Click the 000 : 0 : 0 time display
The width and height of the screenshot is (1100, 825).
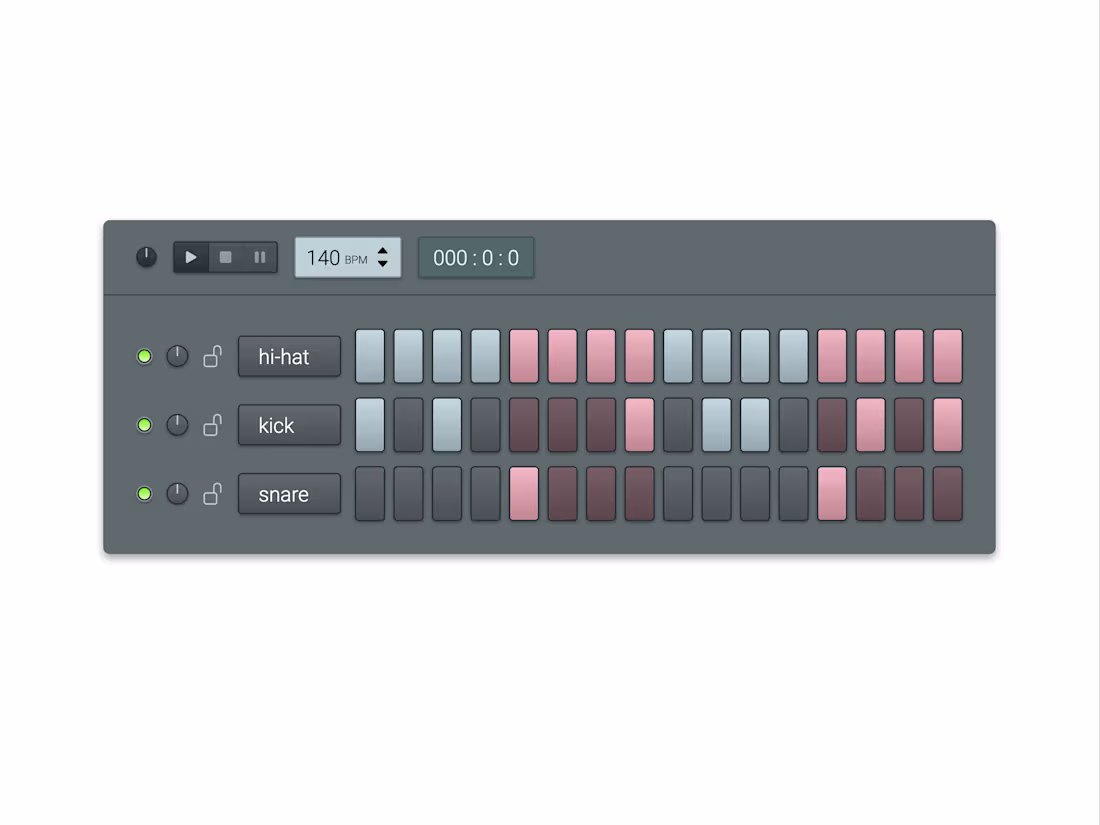[x=476, y=257]
